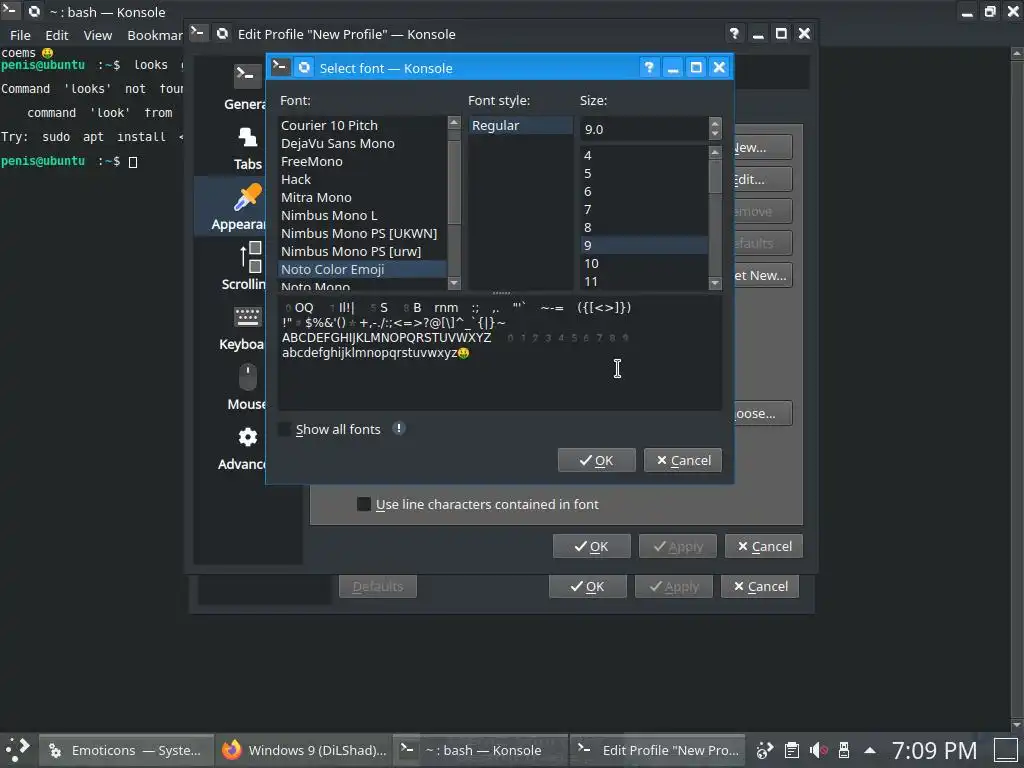The height and width of the screenshot is (768, 1024).
Task: Click the help question mark in Edit Profile titlebar
Action: [x=734, y=34]
